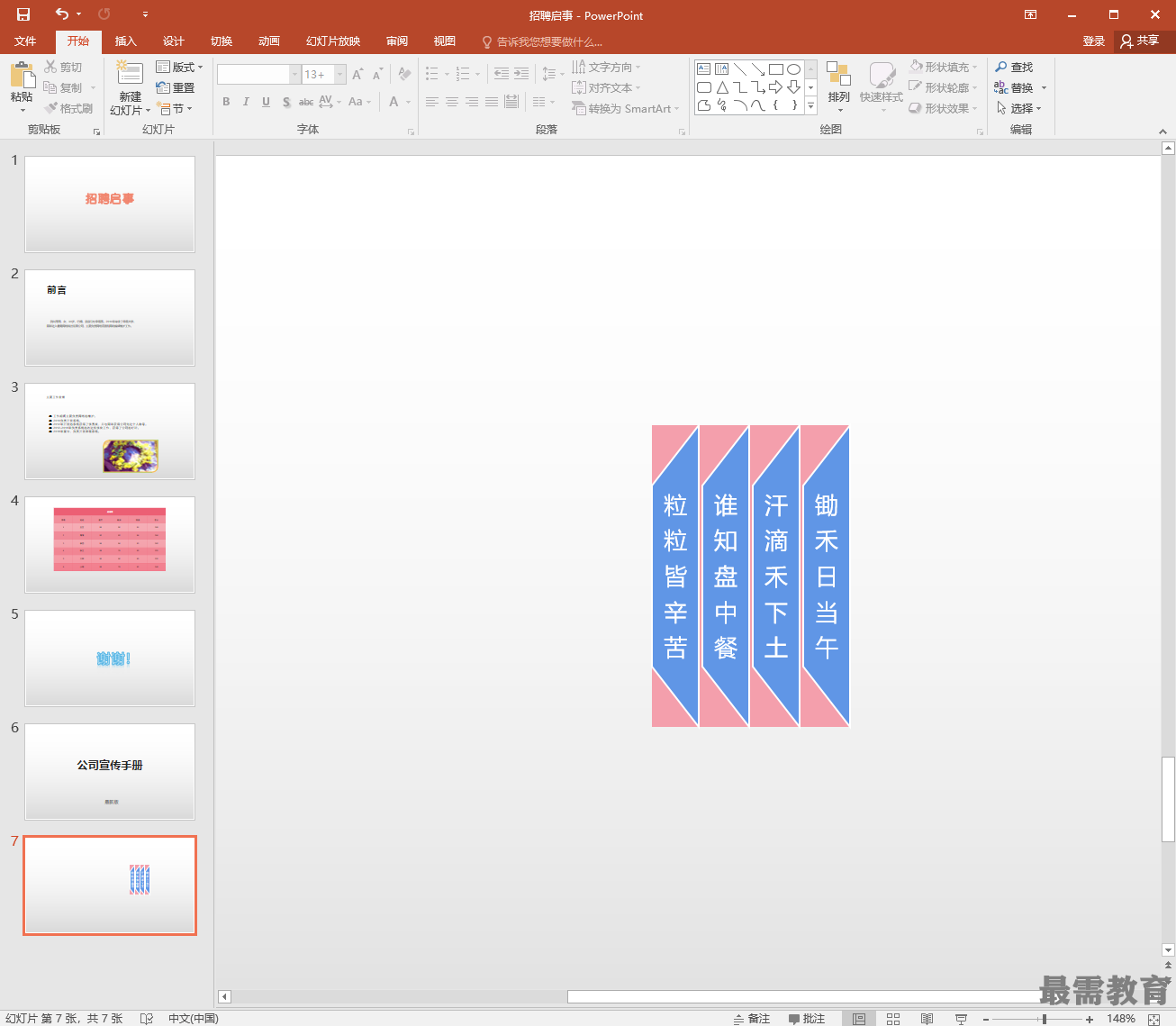
Task: Click the Share (共享) button
Action: pyautogui.click(x=1140, y=41)
